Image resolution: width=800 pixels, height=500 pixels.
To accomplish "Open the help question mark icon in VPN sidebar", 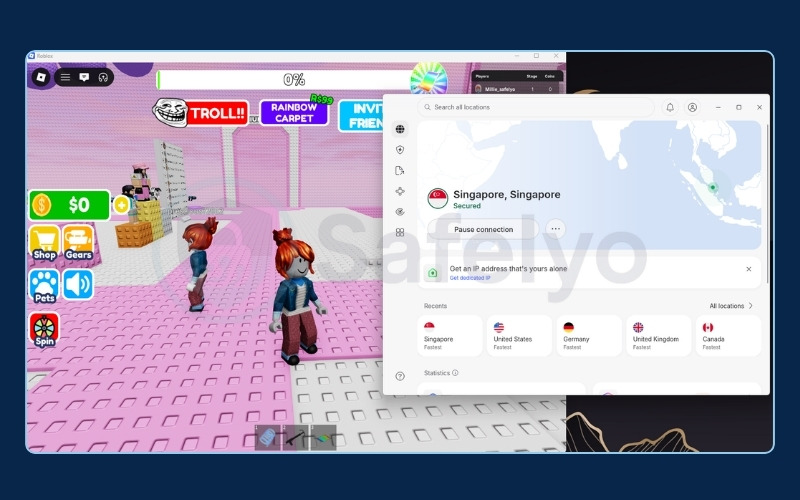I will [x=400, y=376].
